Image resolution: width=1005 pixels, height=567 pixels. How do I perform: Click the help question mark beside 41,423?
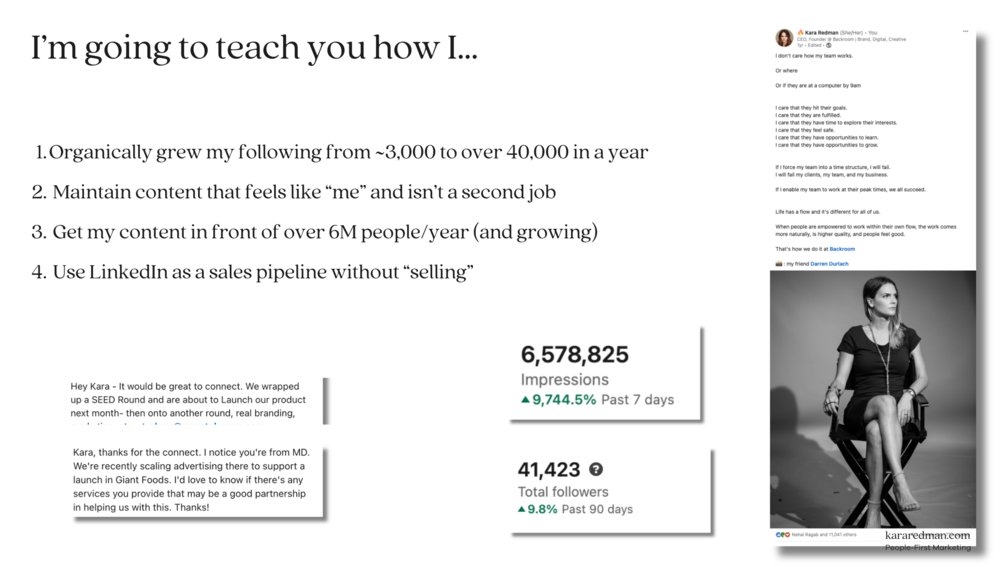coord(595,469)
